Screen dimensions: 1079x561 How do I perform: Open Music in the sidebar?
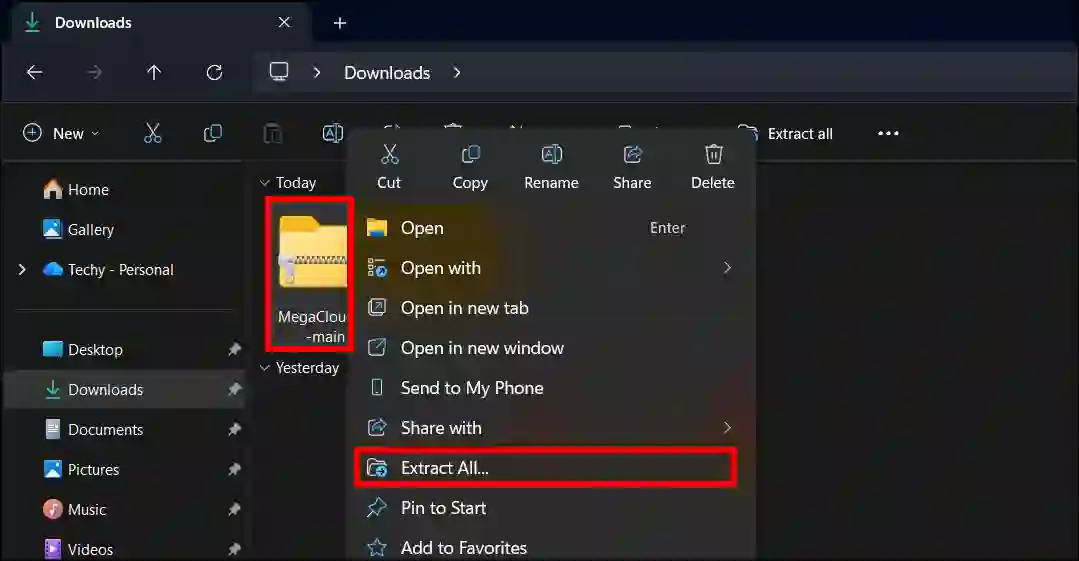pos(74,509)
